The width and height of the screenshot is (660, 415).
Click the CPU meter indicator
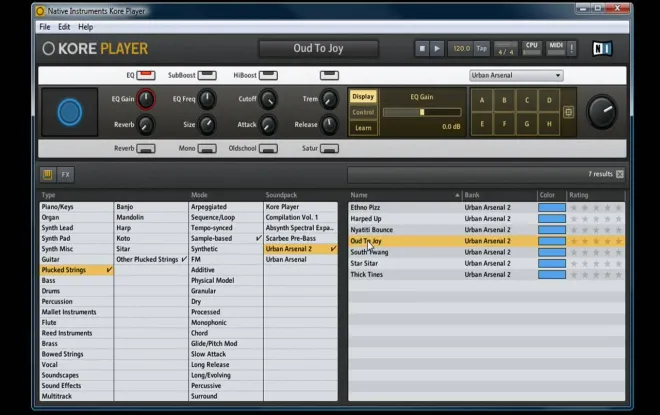point(532,48)
